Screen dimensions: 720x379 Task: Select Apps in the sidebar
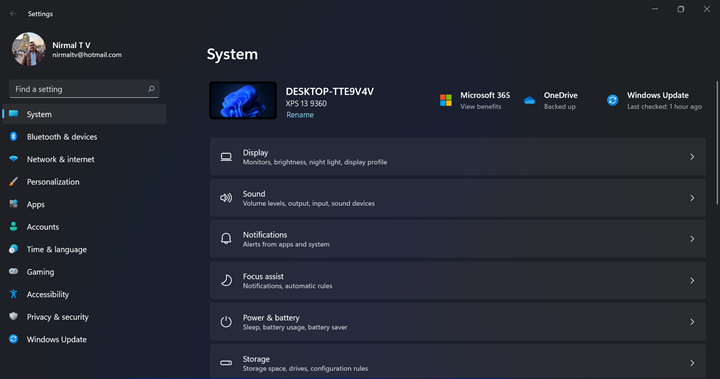coord(35,204)
